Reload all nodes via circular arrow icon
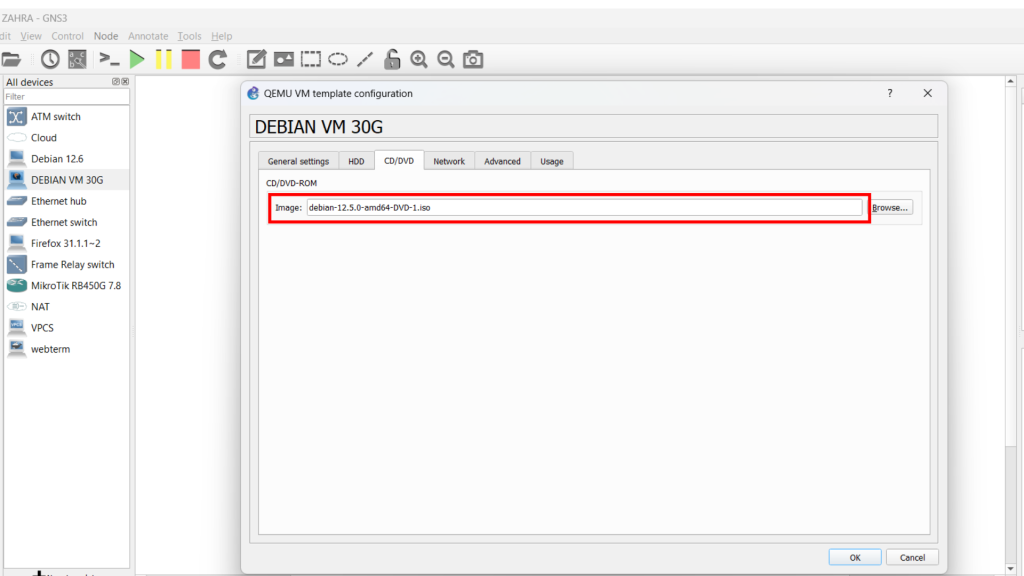The image size is (1024, 576). point(218,60)
